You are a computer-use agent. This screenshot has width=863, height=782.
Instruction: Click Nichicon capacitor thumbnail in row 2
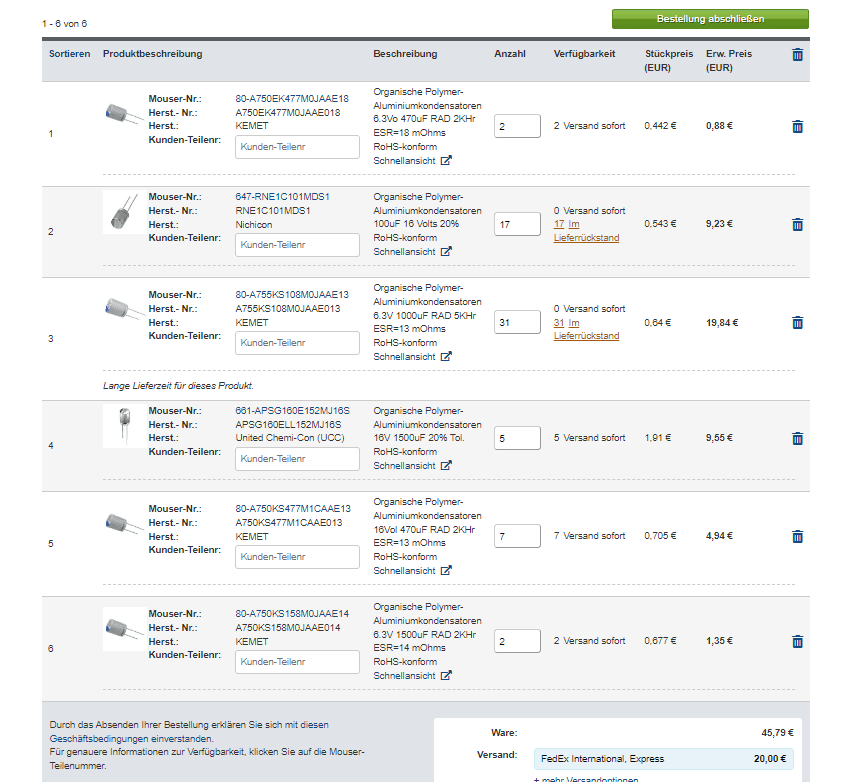pyautogui.click(x=124, y=212)
